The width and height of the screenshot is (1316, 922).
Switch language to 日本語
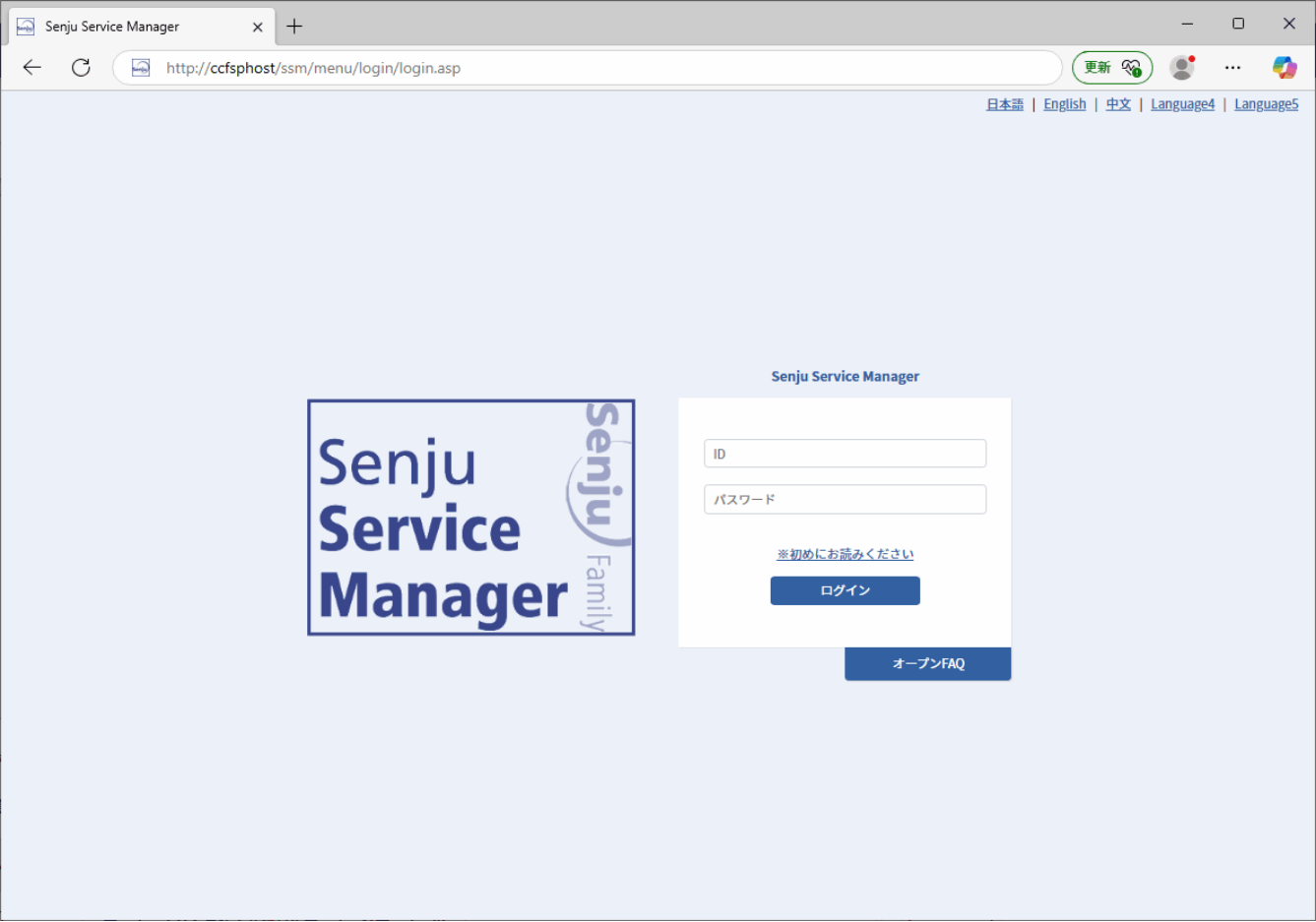[x=1005, y=104]
